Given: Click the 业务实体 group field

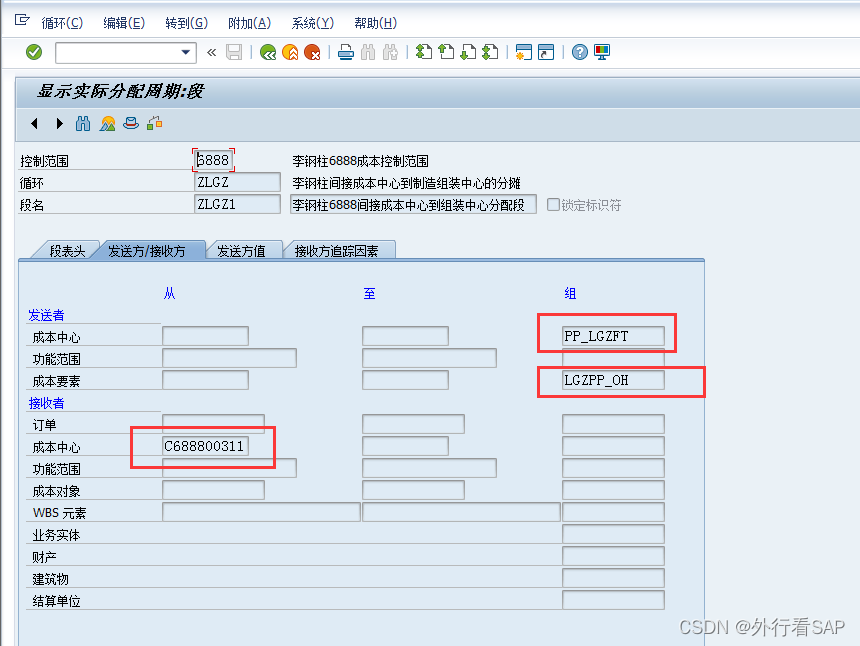Looking at the screenshot, I should coord(613,534).
